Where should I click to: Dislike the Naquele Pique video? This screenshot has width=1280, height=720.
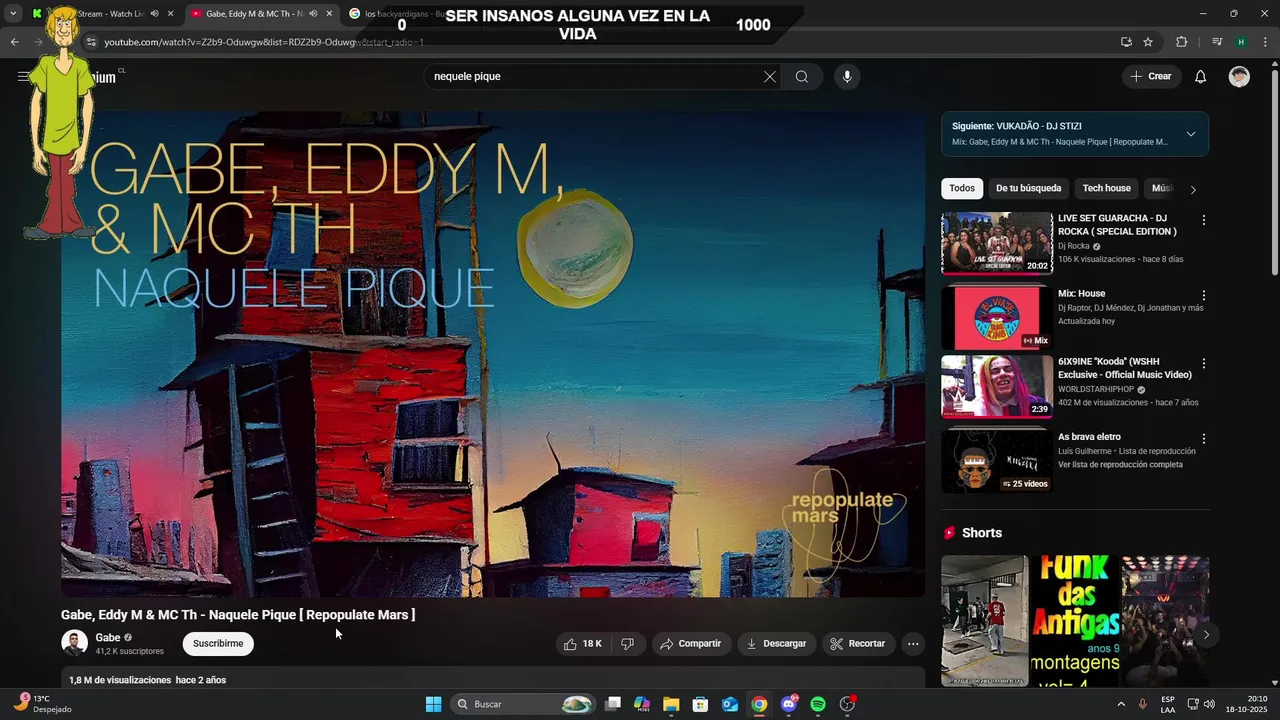[x=627, y=644]
